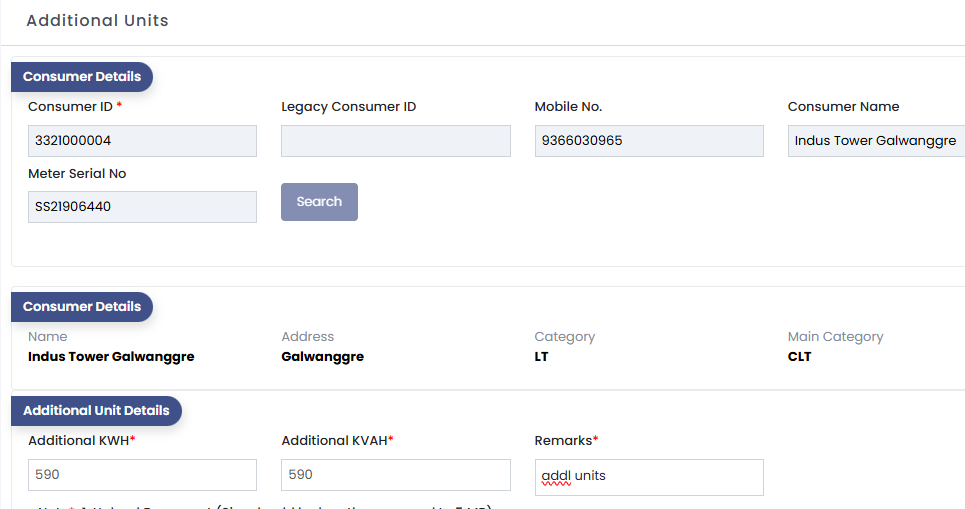
Task: Click the Remarks field label
Action: 564,441
